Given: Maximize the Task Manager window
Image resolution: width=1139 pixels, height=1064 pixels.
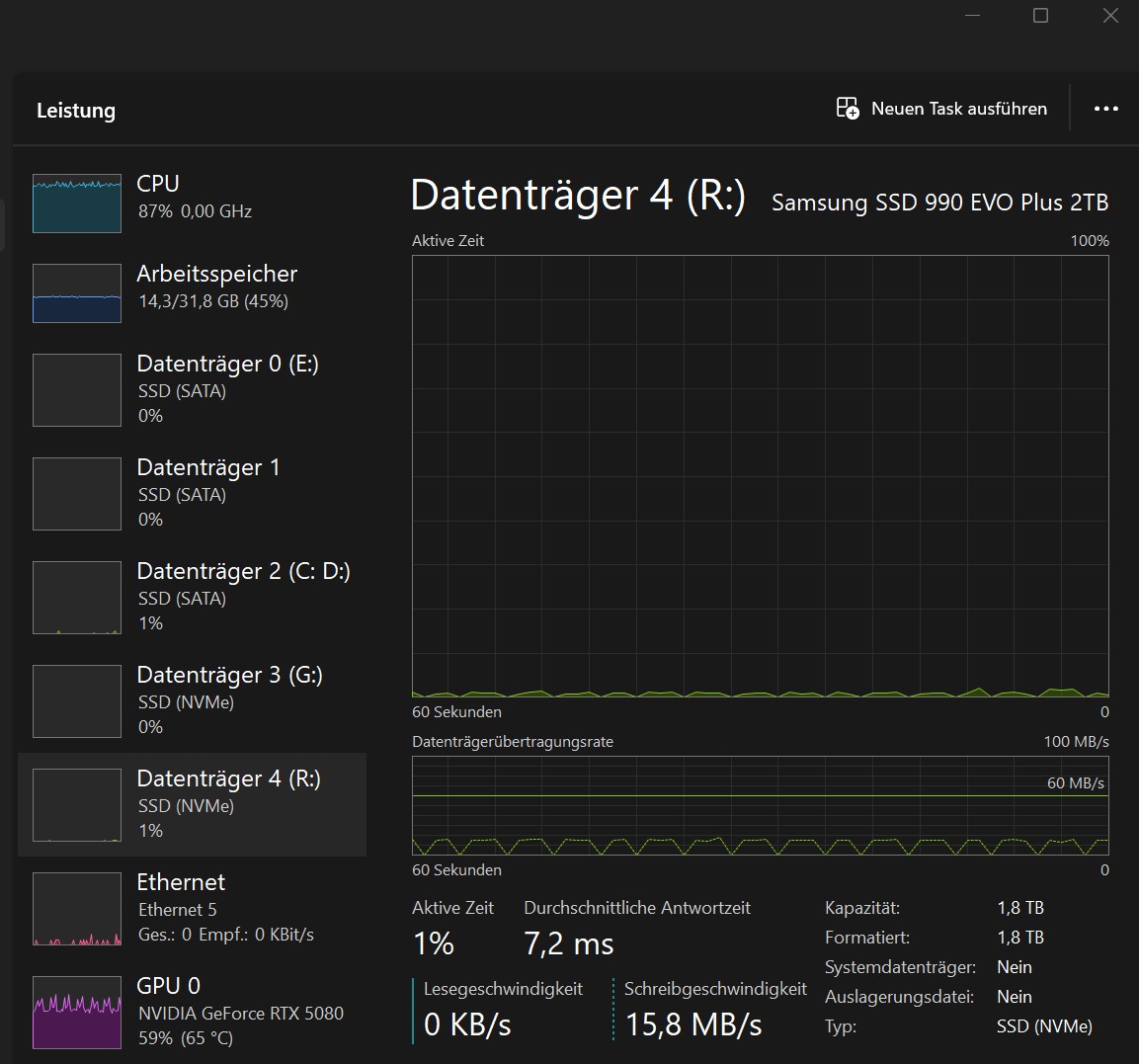Looking at the screenshot, I should click(x=1040, y=16).
